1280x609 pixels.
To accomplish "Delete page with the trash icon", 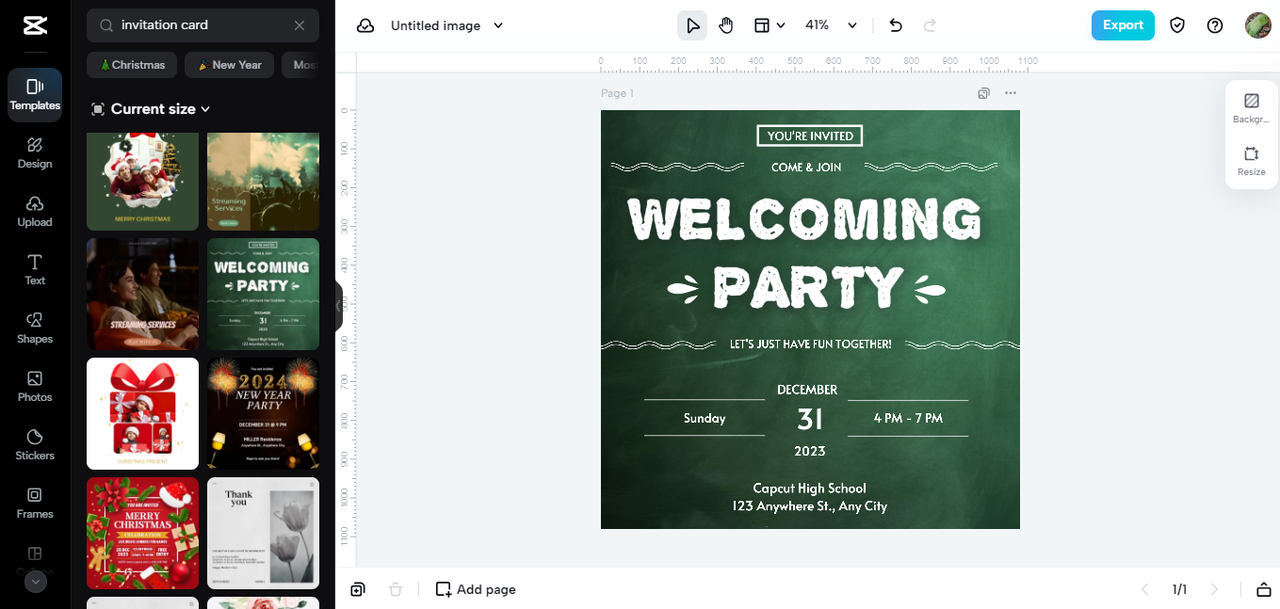I will (x=395, y=589).
